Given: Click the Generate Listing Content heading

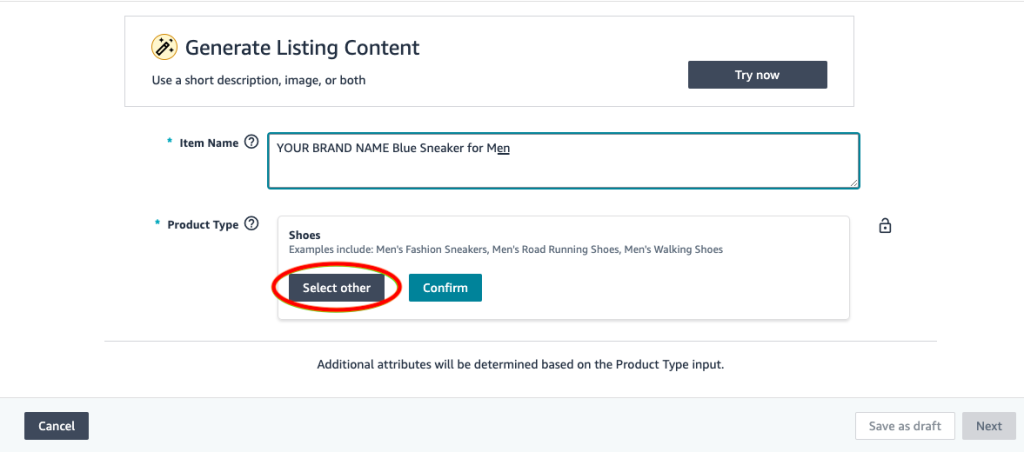Looking at the screenshot, I should pyautogui.click(x=302, y=48).
